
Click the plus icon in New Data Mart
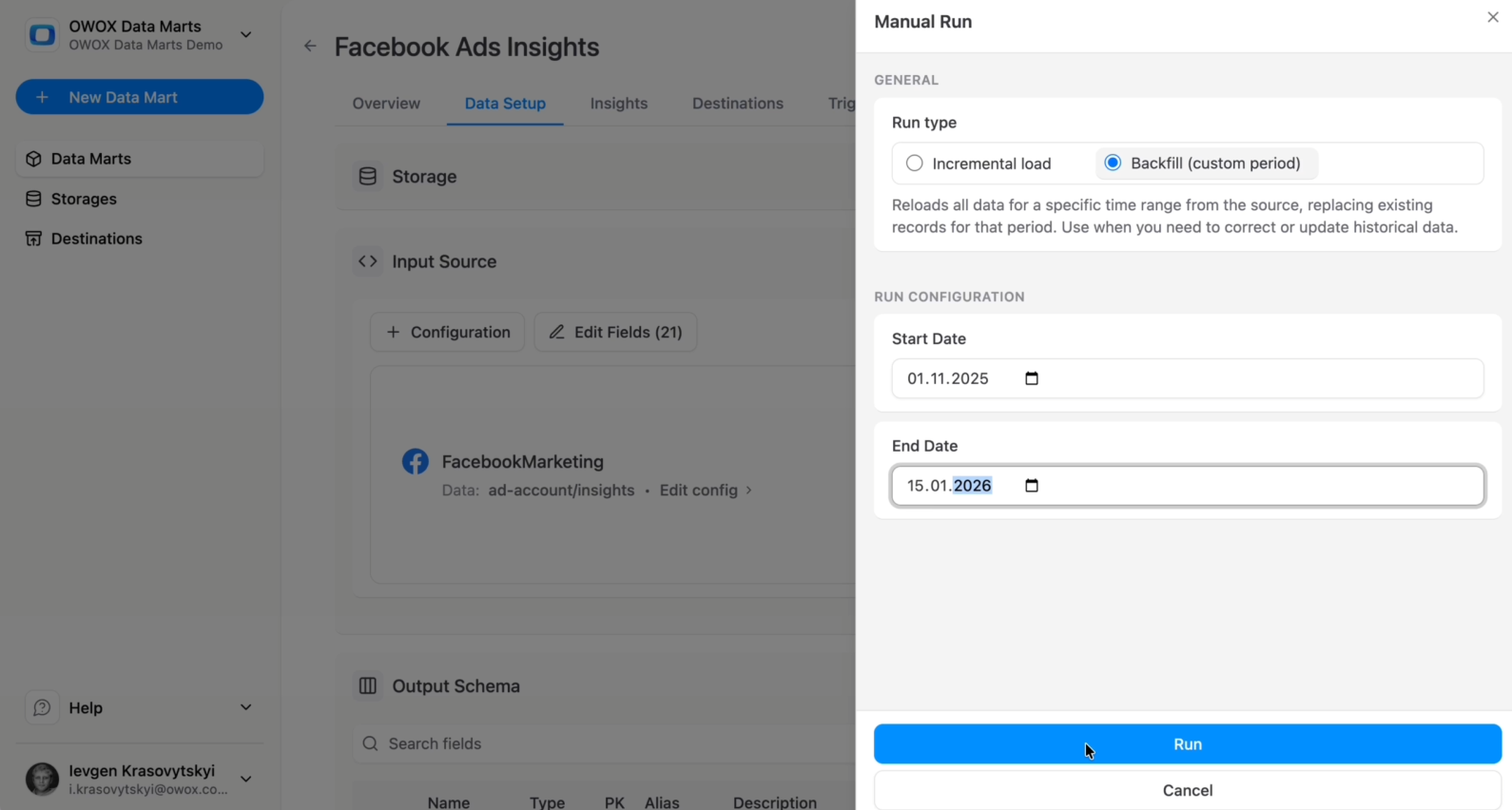[42, 97]
